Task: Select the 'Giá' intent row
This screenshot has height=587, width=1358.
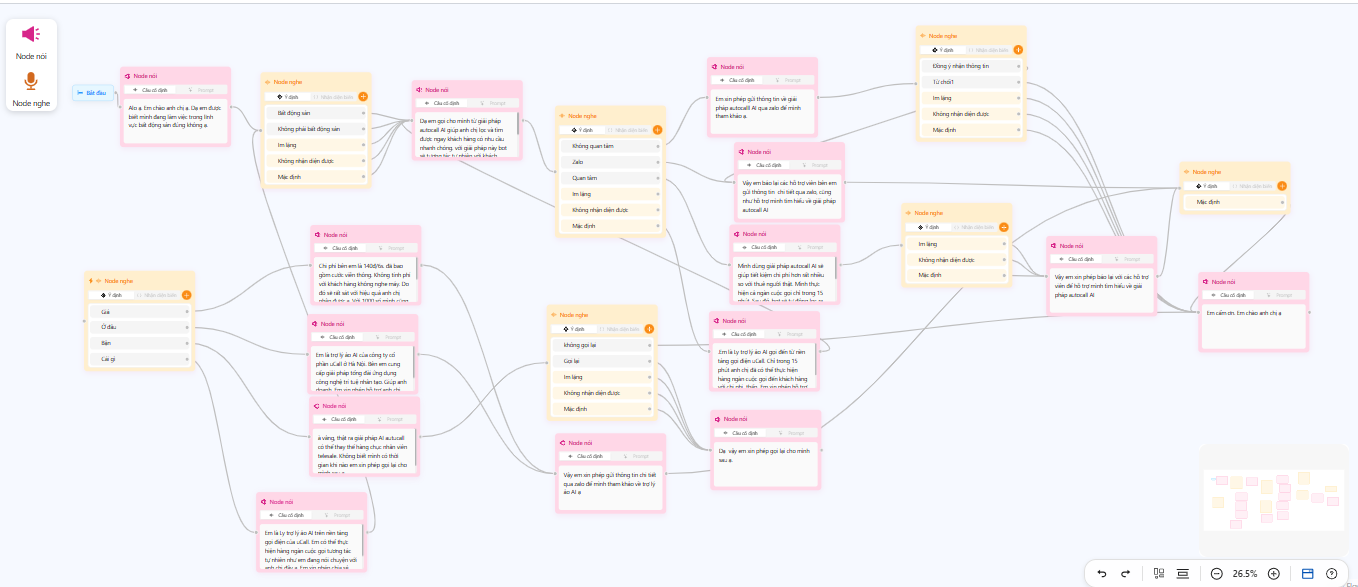Action: point(140,311)
